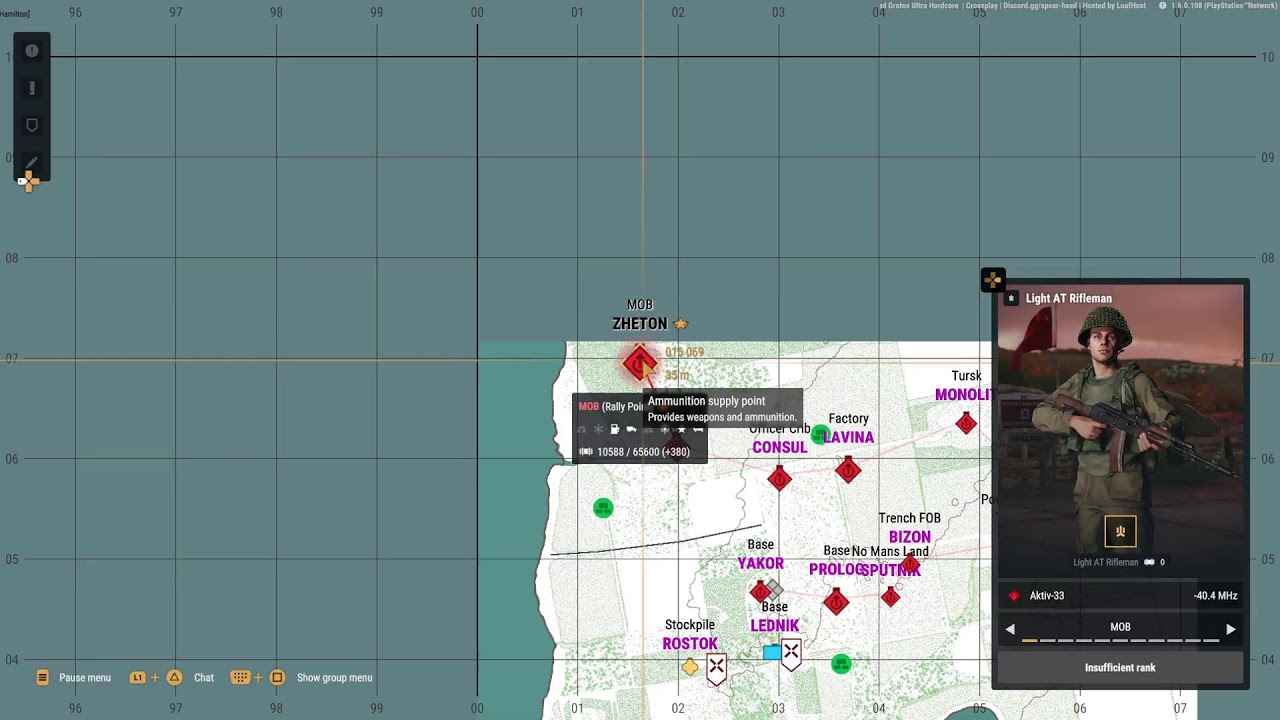
Task: Click the MONOLIT Tursk base marker
Action: [x=966, y=424]
